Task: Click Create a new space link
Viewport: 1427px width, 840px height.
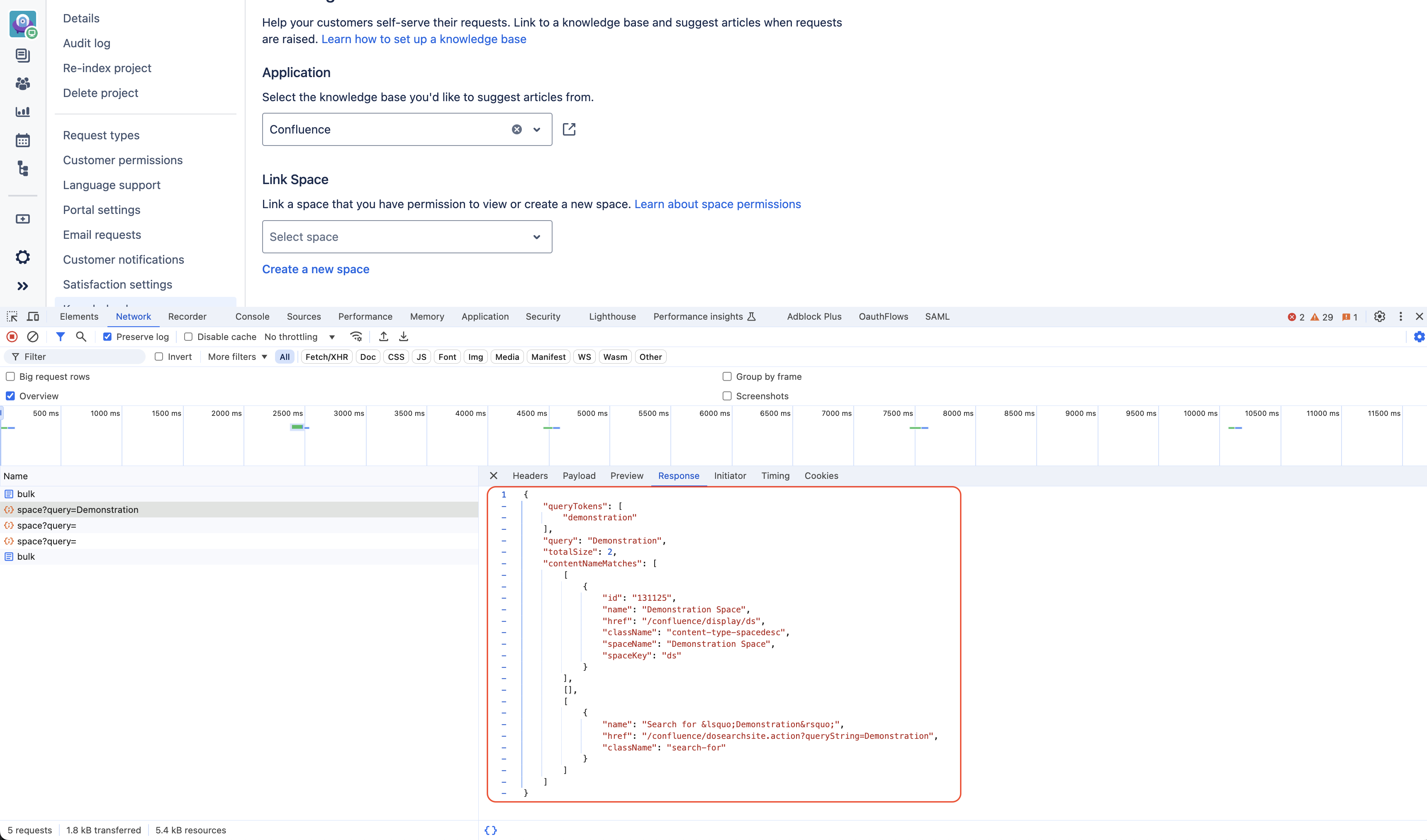Action: (x=315, y=269)
